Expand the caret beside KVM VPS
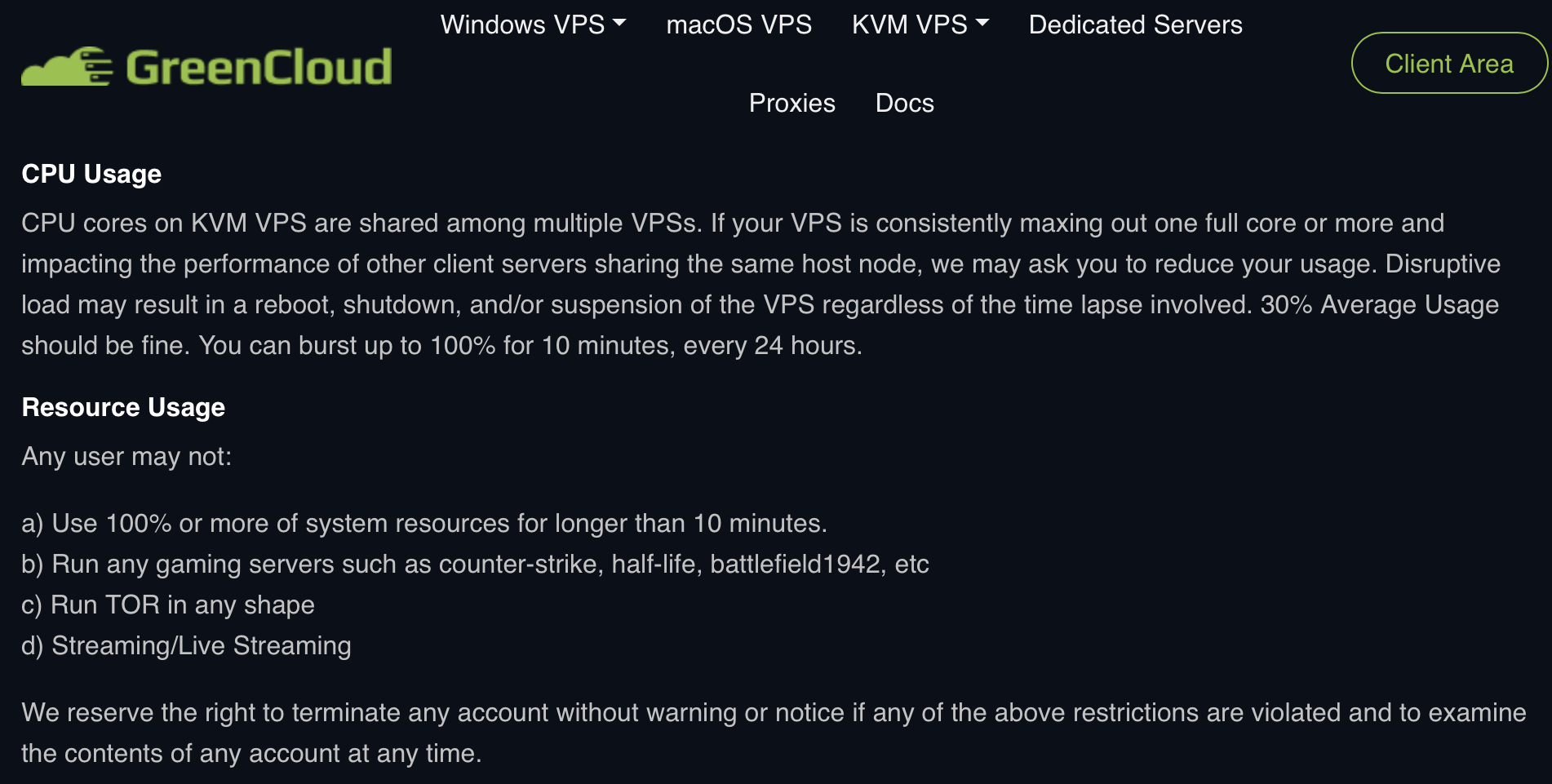 click(x=982, y=24)
